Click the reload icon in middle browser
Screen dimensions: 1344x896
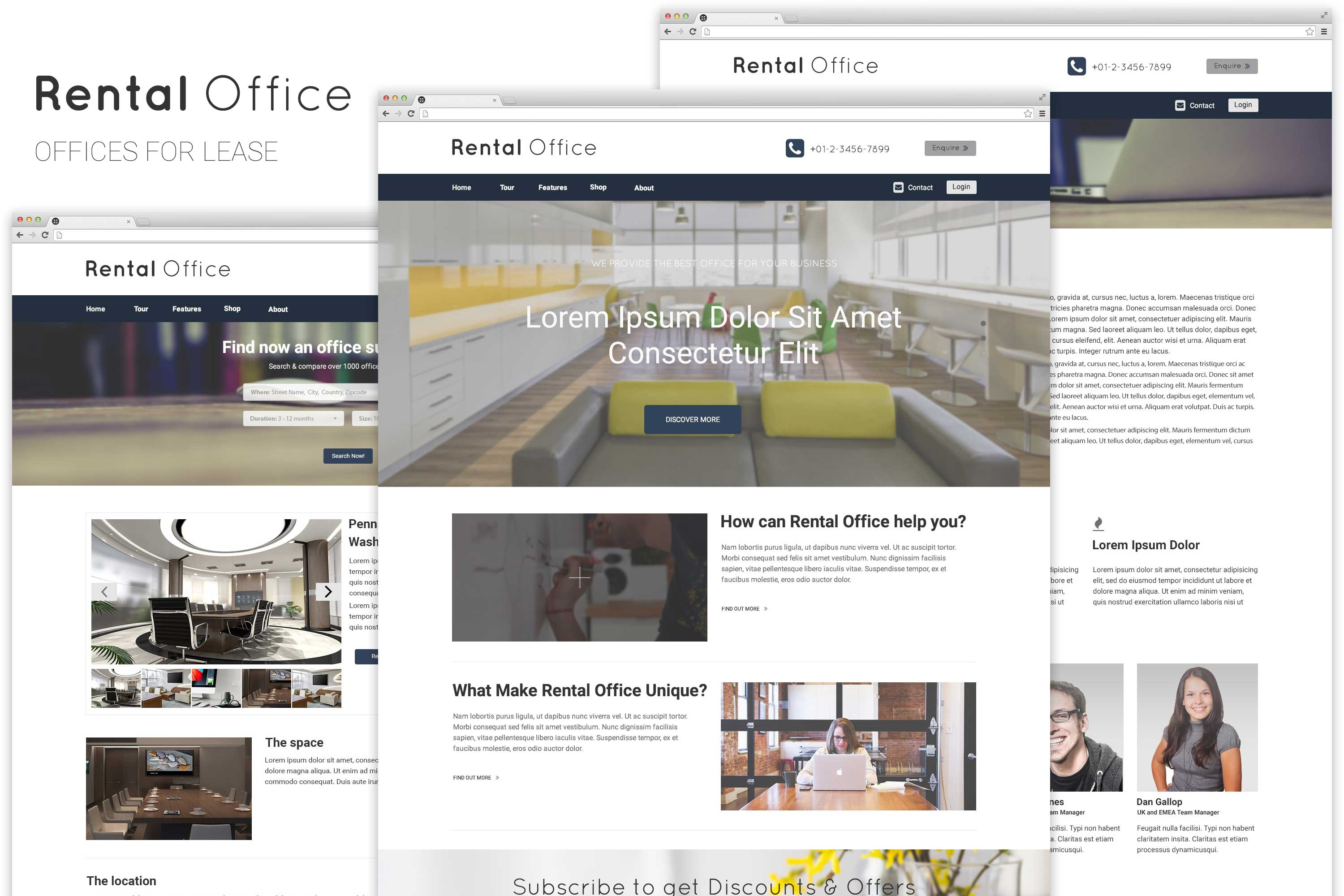(x=411, y=114)
